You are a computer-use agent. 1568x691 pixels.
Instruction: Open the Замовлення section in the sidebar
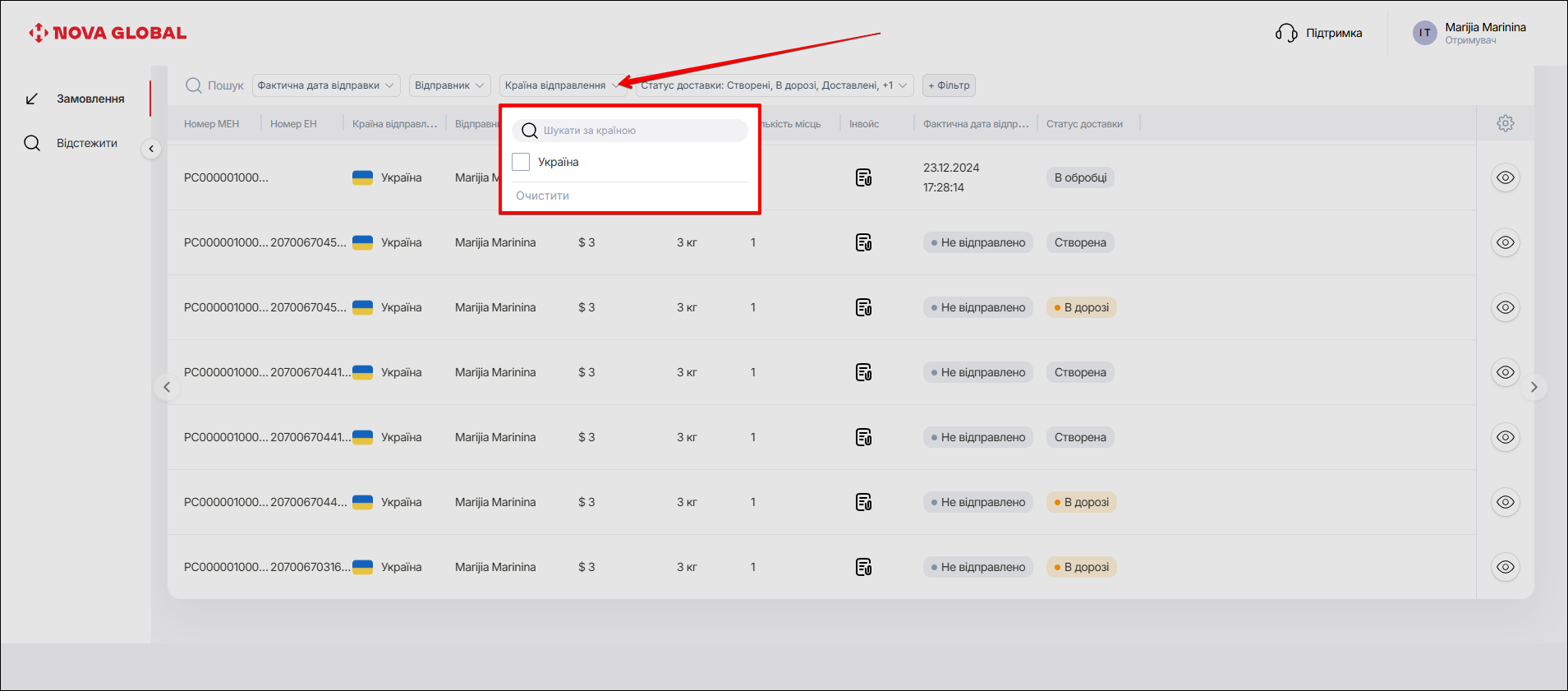[x=90, y=99]
